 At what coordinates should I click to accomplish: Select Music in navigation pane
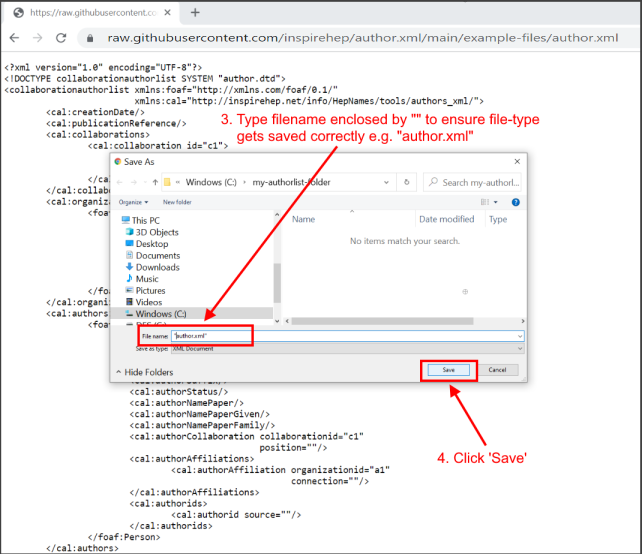click(x=142, y=279)
